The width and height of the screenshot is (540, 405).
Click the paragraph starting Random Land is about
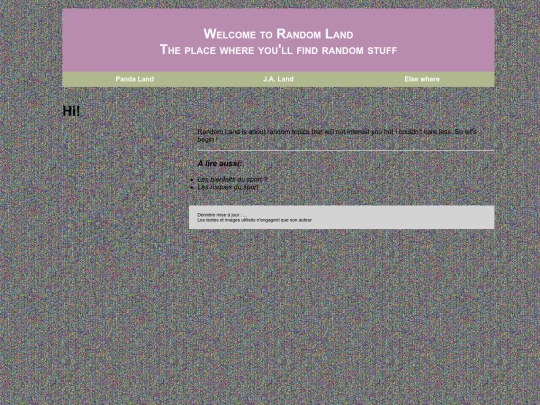337,135
